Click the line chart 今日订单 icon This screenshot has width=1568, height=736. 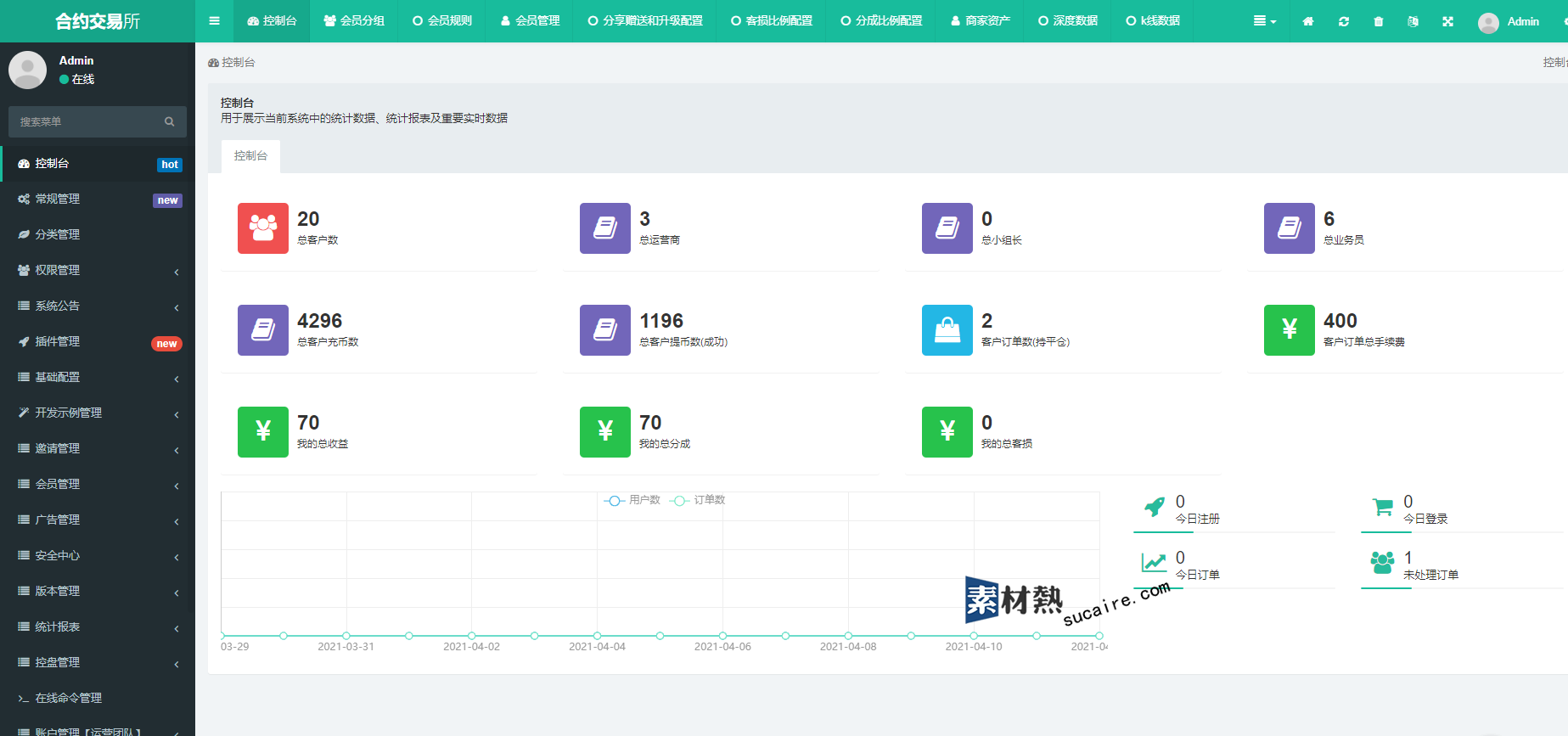tap(1154, 562)
